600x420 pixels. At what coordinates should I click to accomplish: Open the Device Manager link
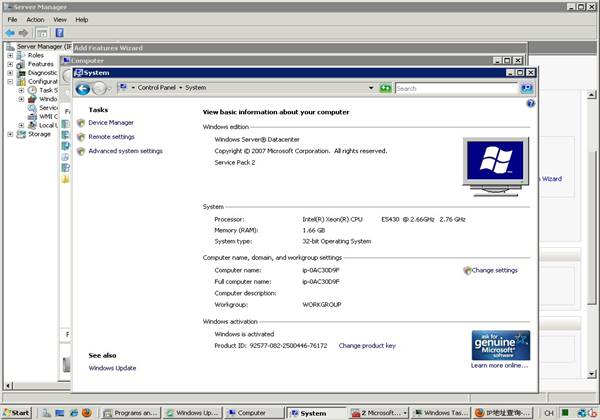click(x=110, y=123)
